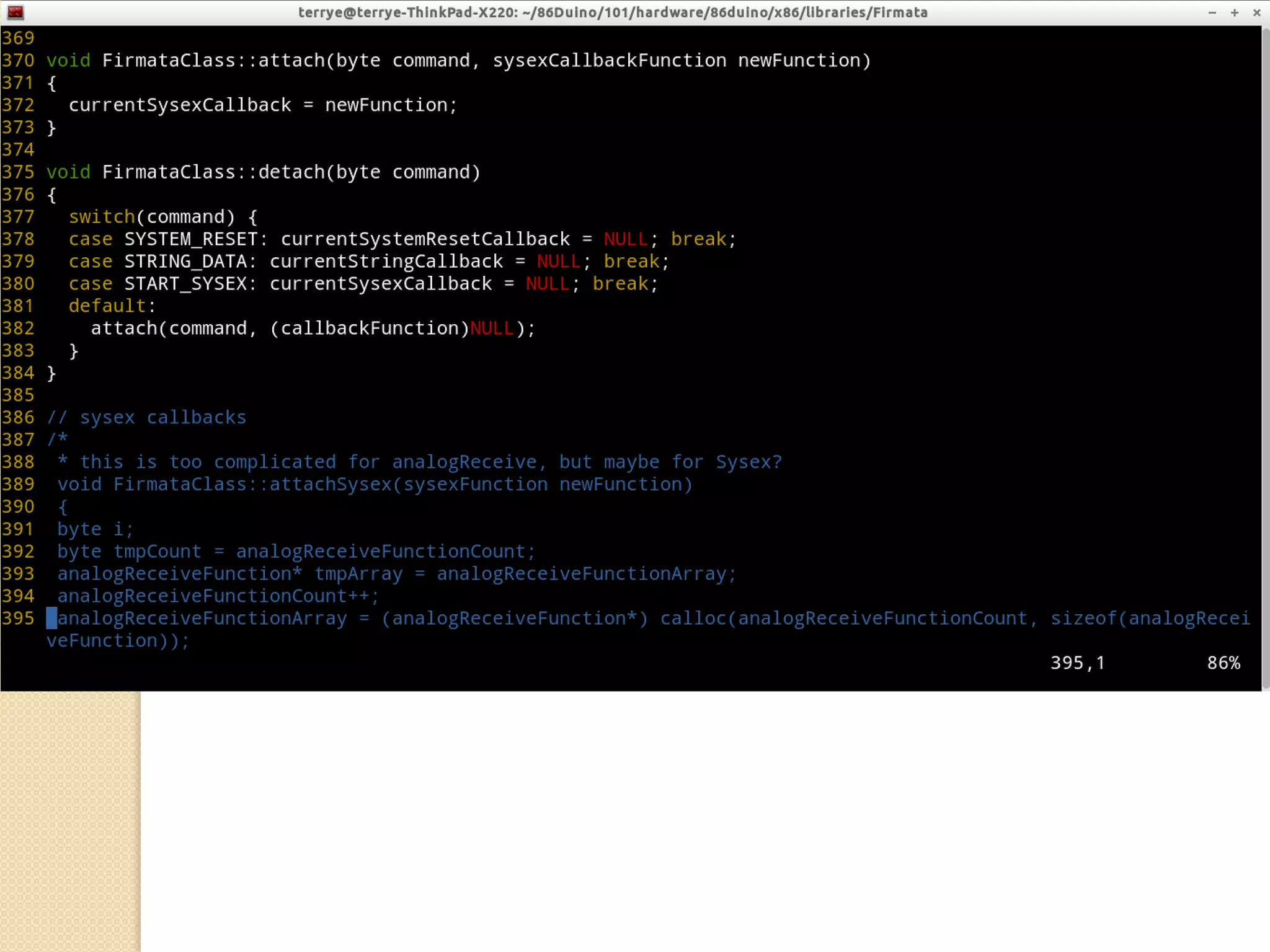Click the word currentSysexCallback on line 372
The width and height of the screenshot is (1270, 952).
pos(180,105)
